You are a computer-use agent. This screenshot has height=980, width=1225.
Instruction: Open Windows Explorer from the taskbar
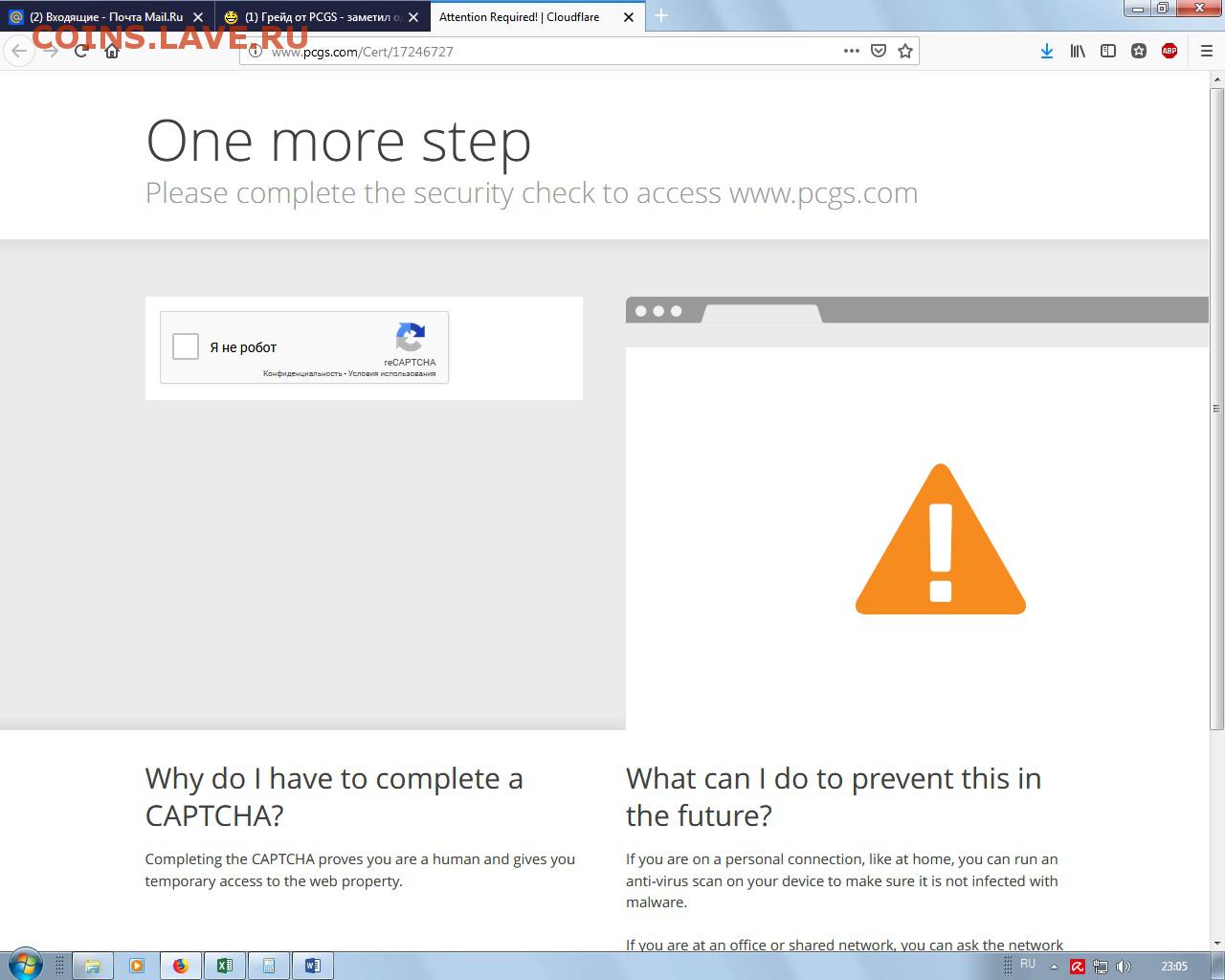pyautogui.click(x=93, y=966)
